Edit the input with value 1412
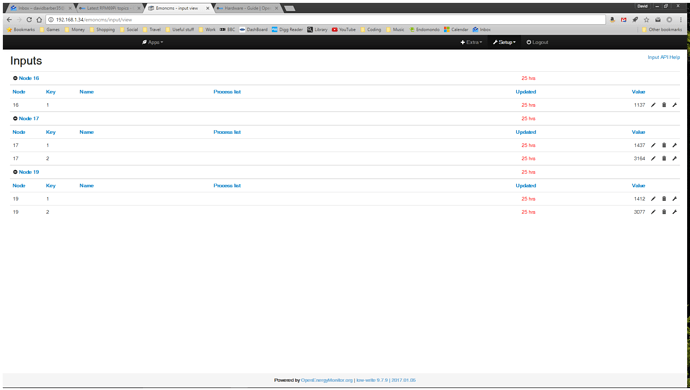Screen dimensions: 690x390 point(653,199)
